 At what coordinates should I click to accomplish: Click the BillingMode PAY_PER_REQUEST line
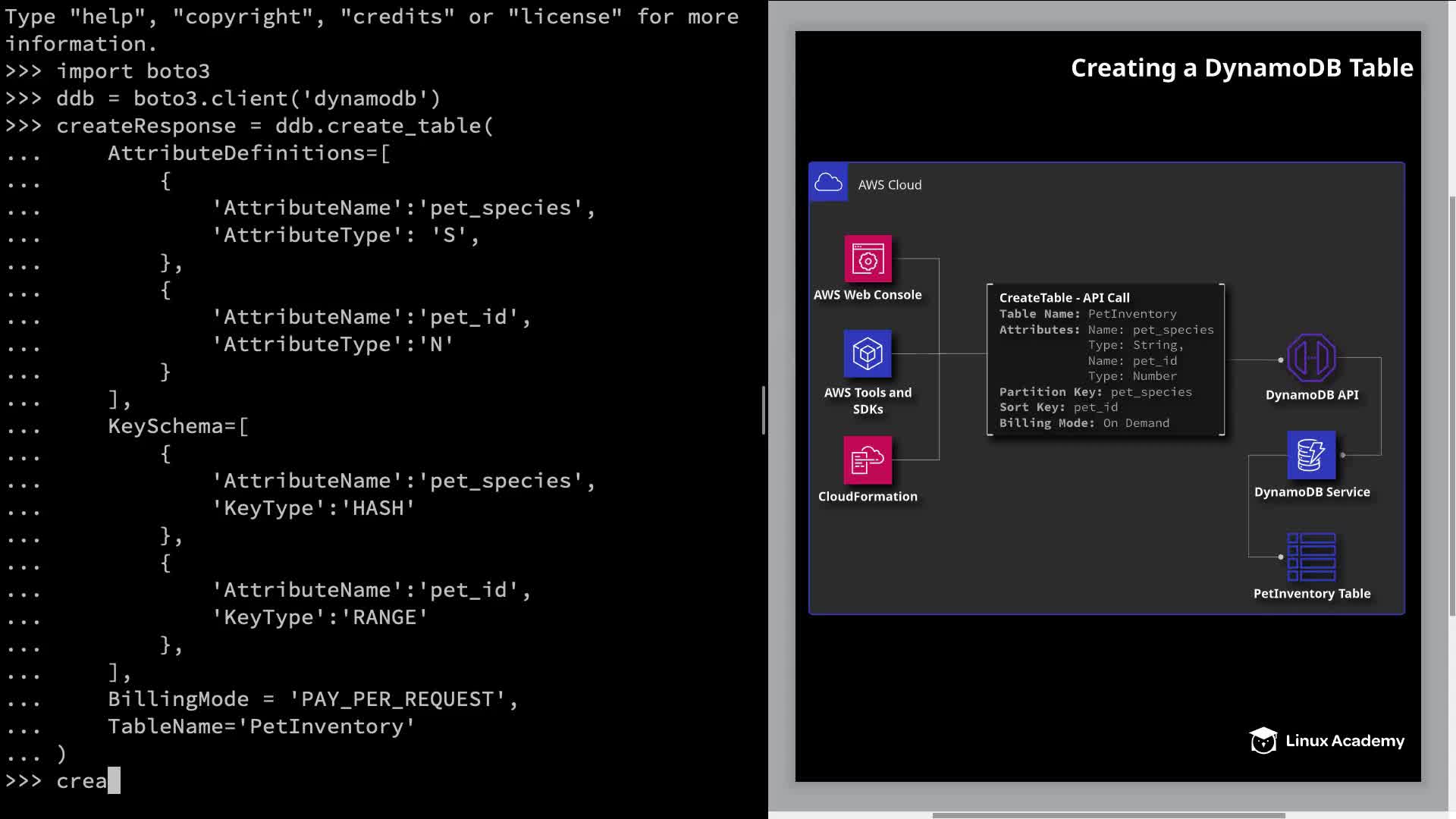click(312, 699)
